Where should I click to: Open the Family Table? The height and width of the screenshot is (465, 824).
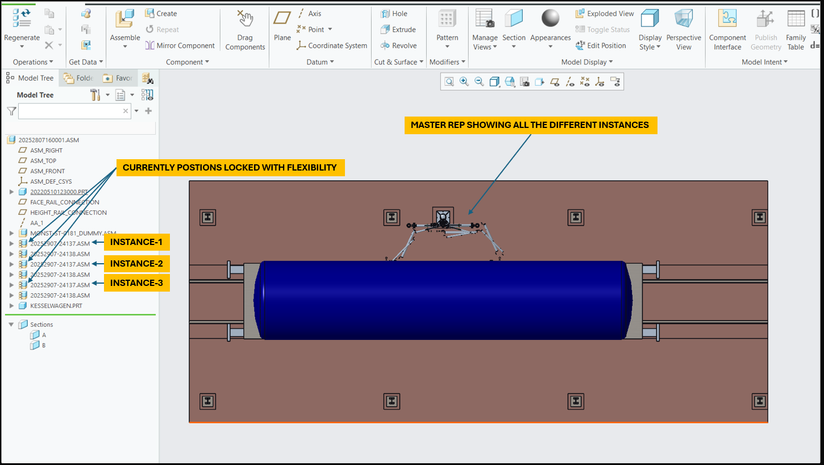coord(795,19)
